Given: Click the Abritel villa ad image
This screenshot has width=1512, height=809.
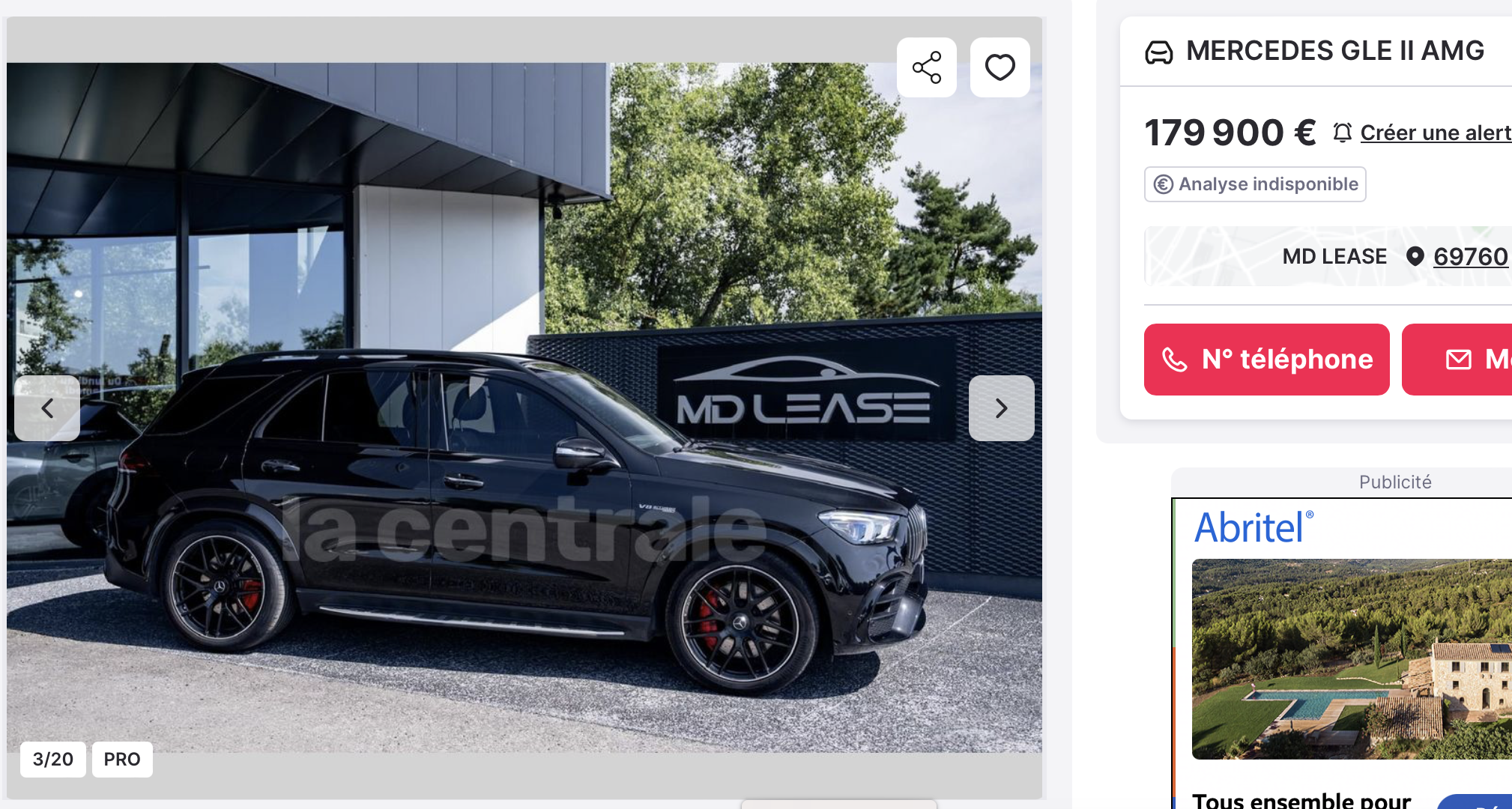Looking at the screenshot, I should point(1352,659).
